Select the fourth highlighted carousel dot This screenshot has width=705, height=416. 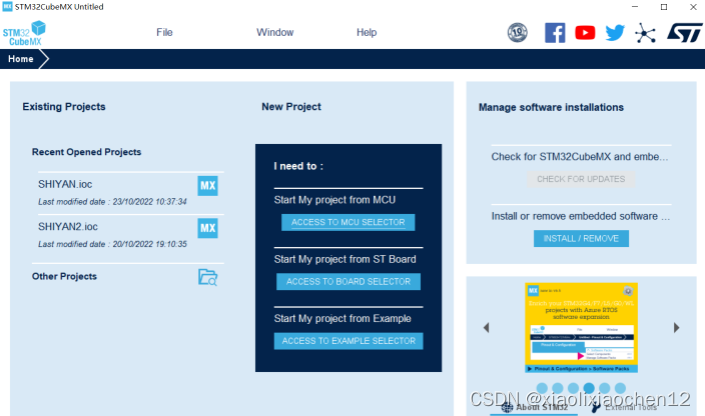tap(589, 388)
